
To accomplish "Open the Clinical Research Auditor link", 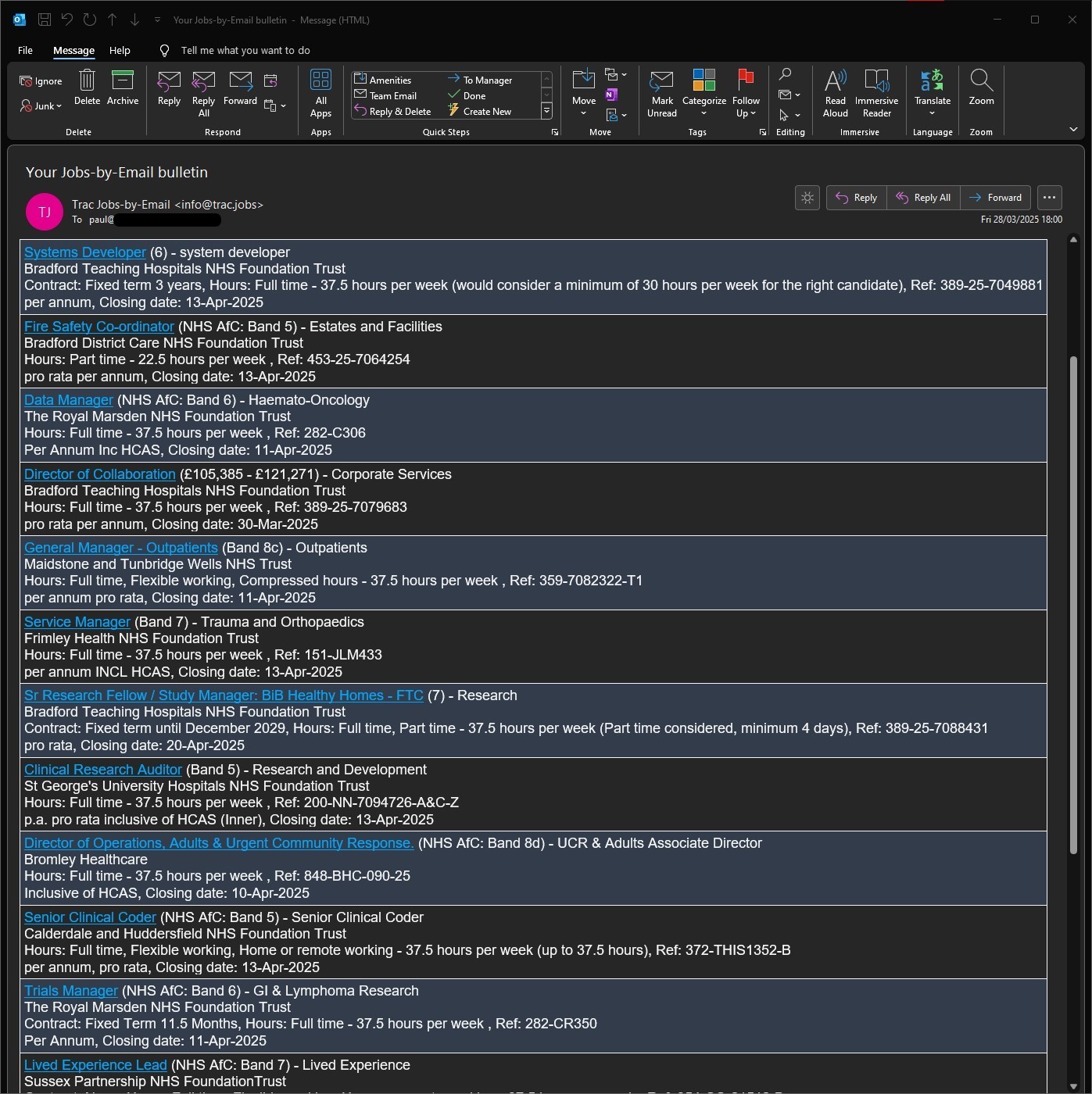I will (x=103, y=770).
